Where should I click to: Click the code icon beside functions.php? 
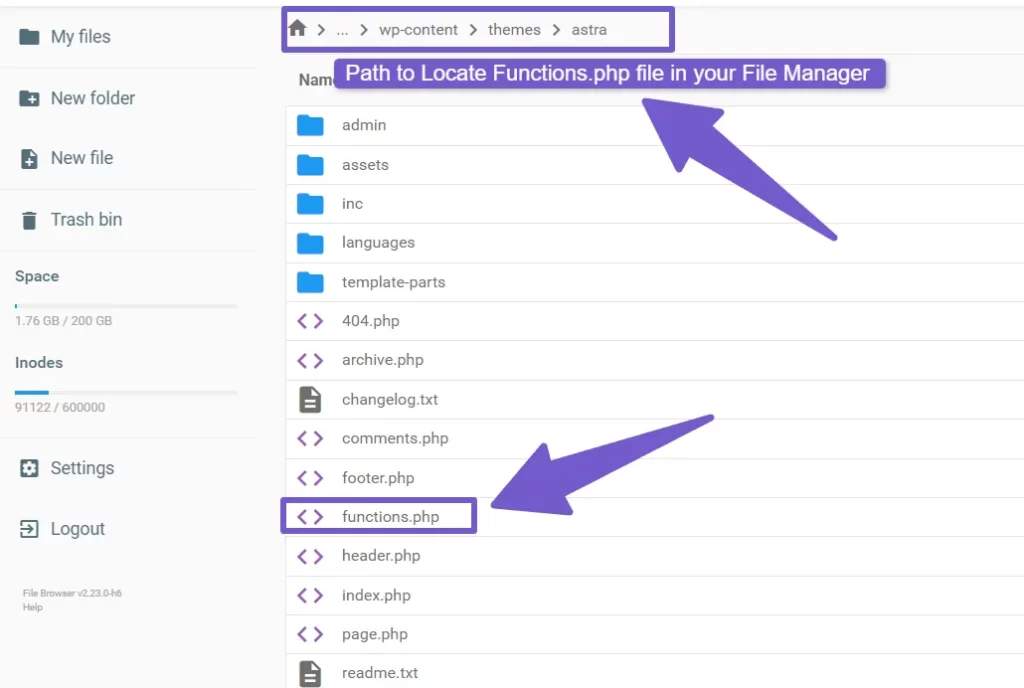tap(310, 517)
